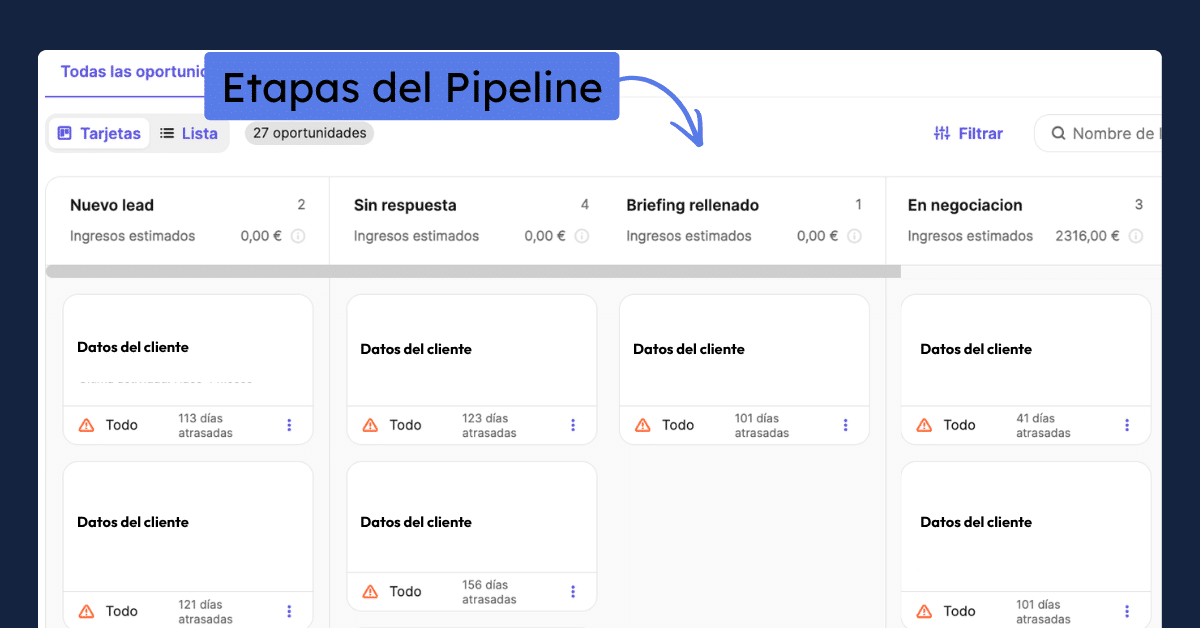Screen dimensions: 1200x628
Task: Click the Lista bullet-list icon
Action: tap(167, 133)
